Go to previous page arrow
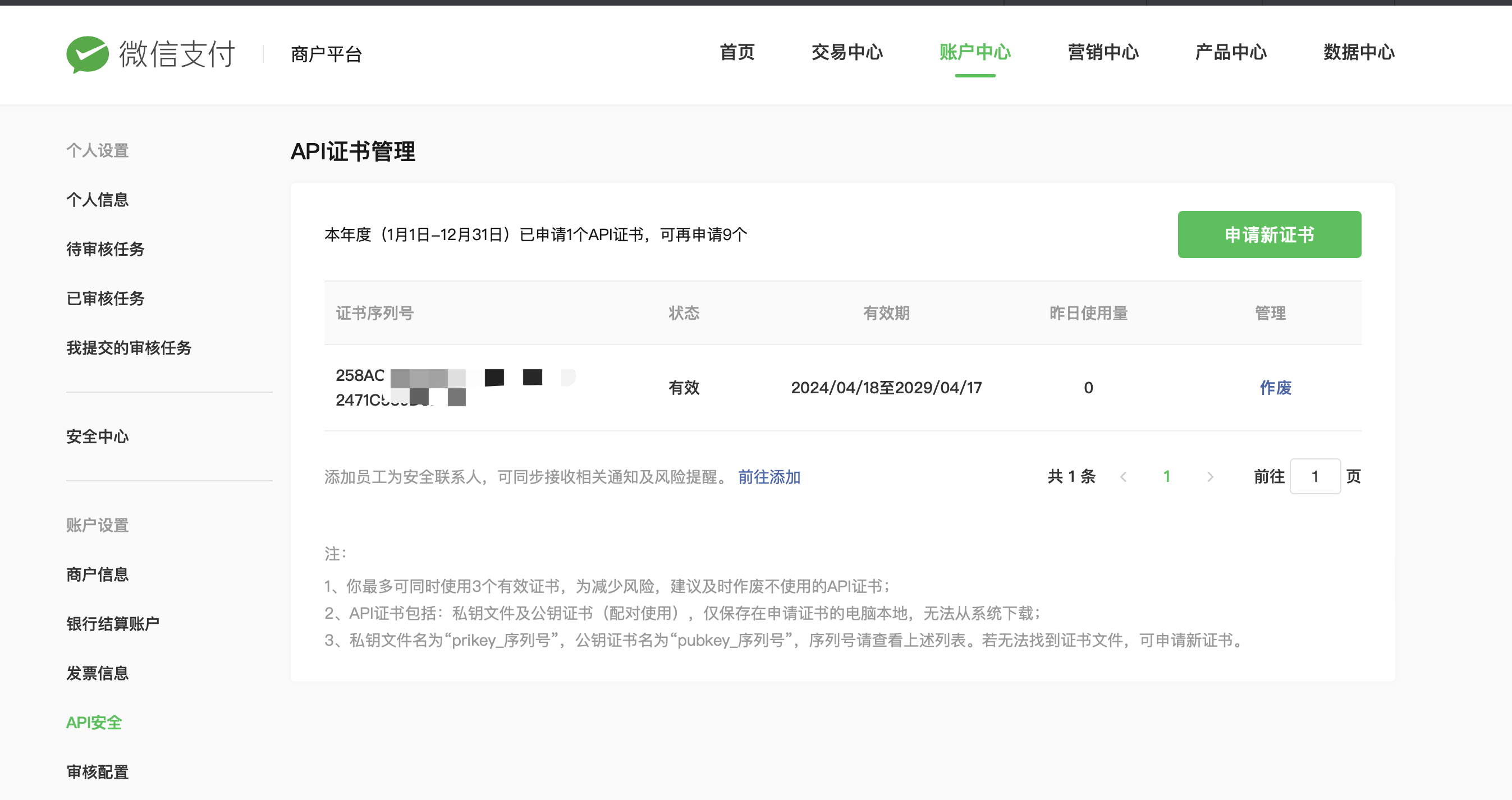 coord(1123,477)
